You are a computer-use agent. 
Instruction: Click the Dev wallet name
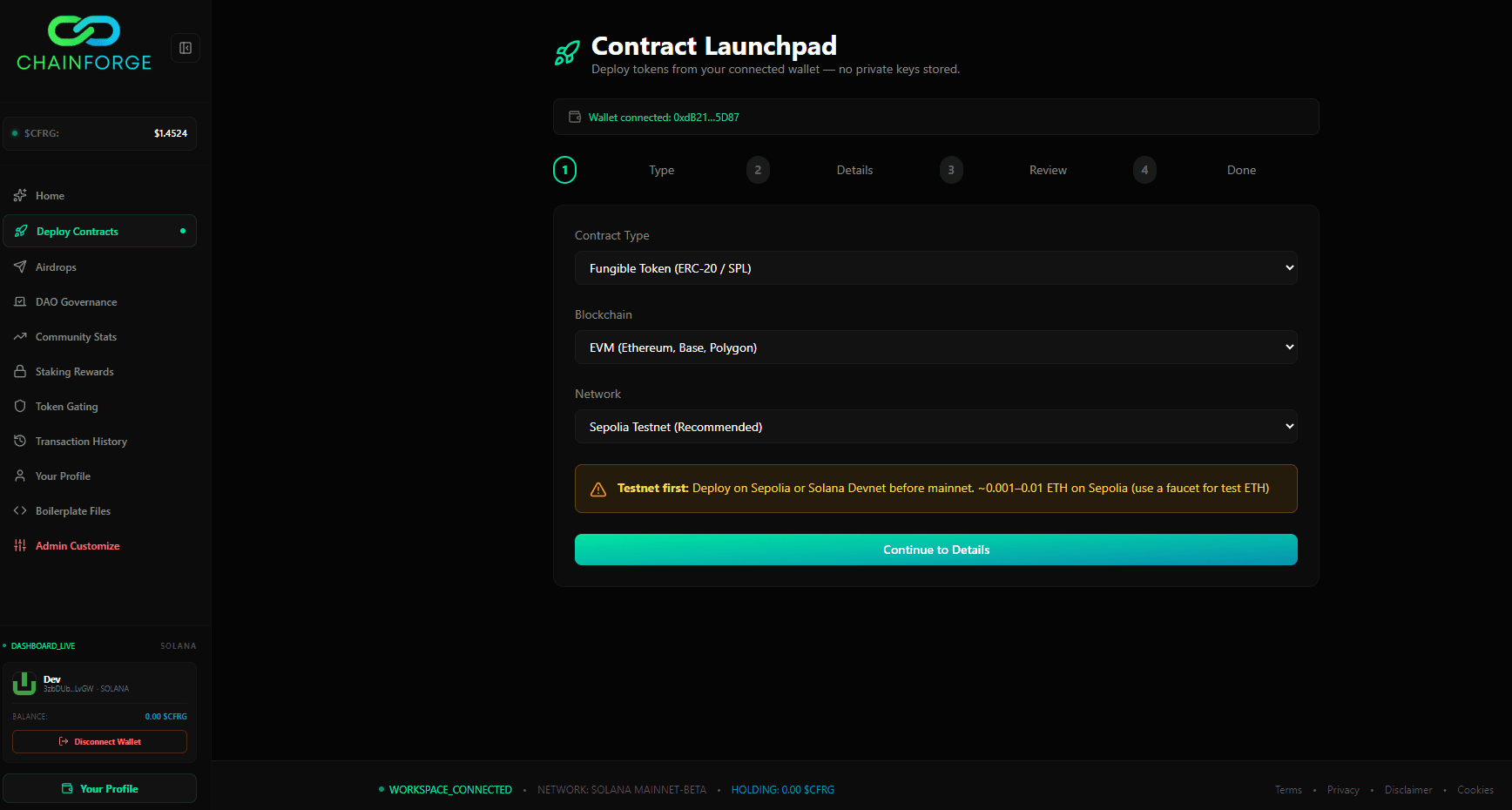pos(52,679)
